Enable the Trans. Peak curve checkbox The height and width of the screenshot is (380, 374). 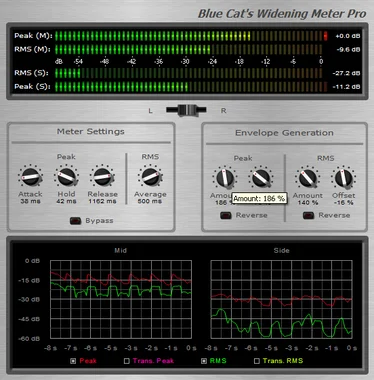click(x=127, y=361)
